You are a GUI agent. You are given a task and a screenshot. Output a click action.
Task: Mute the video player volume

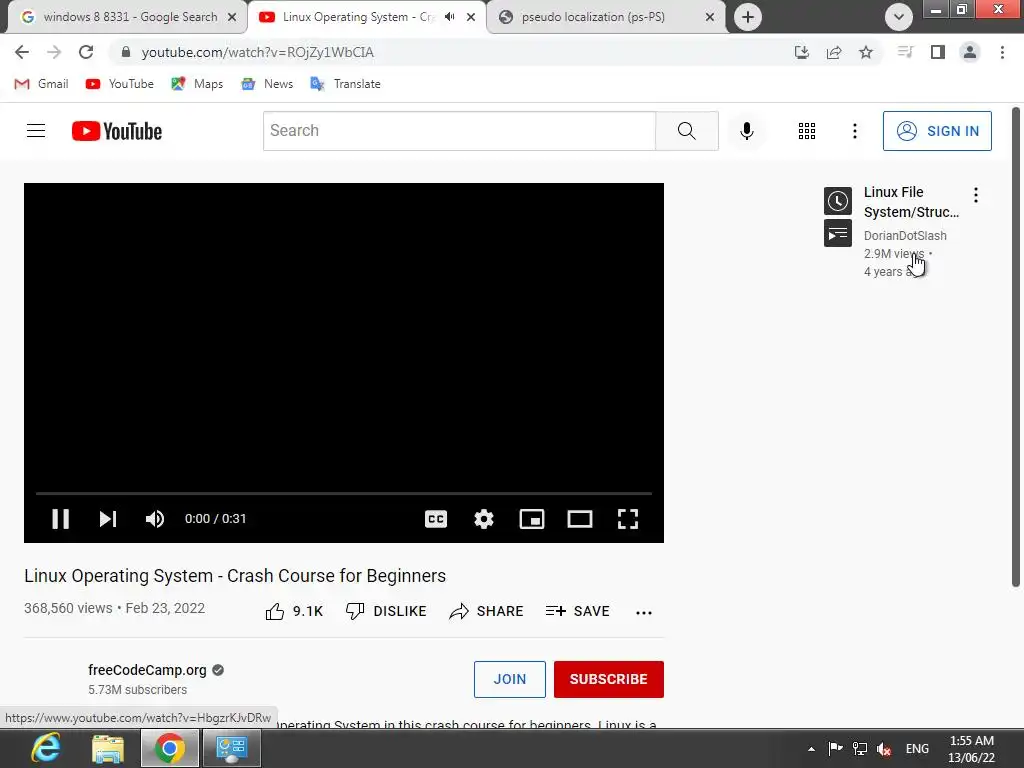point(155,519)
